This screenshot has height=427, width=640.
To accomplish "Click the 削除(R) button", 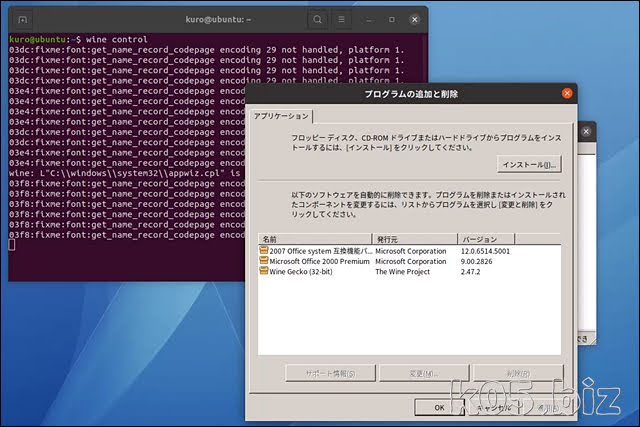I will (x=518, y=373).
